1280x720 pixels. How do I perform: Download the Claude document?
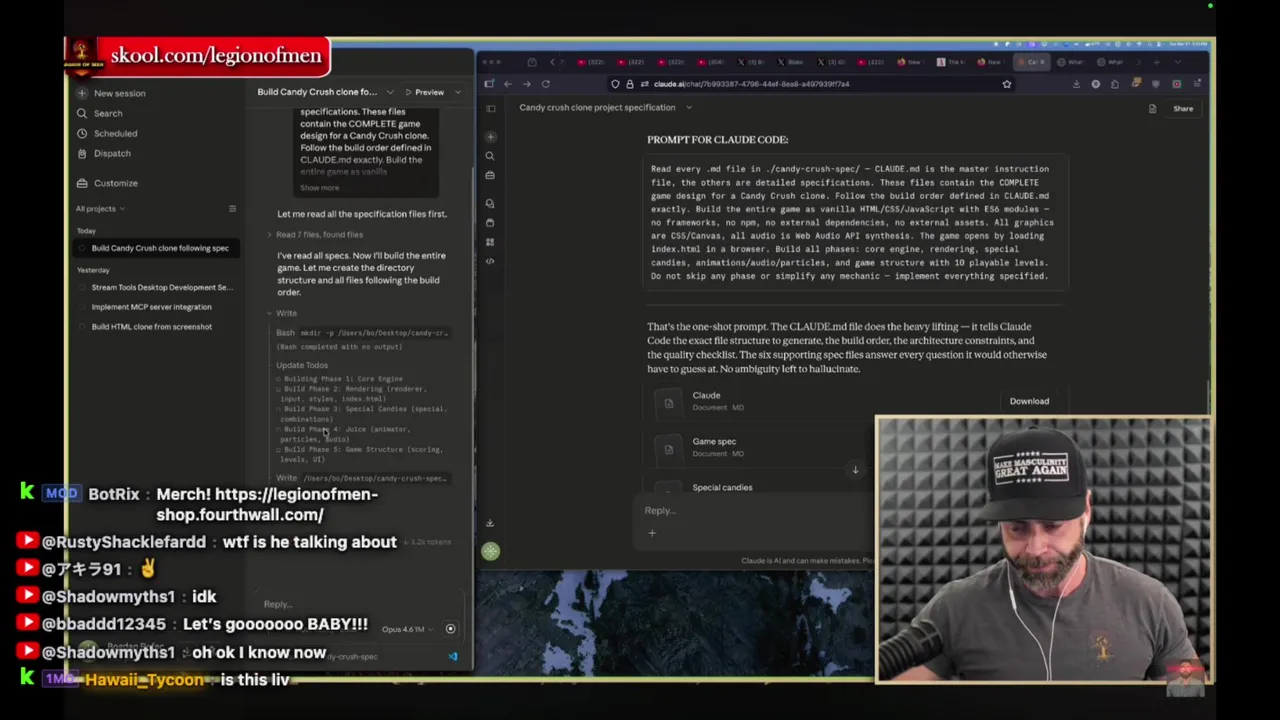point(1029,401)
